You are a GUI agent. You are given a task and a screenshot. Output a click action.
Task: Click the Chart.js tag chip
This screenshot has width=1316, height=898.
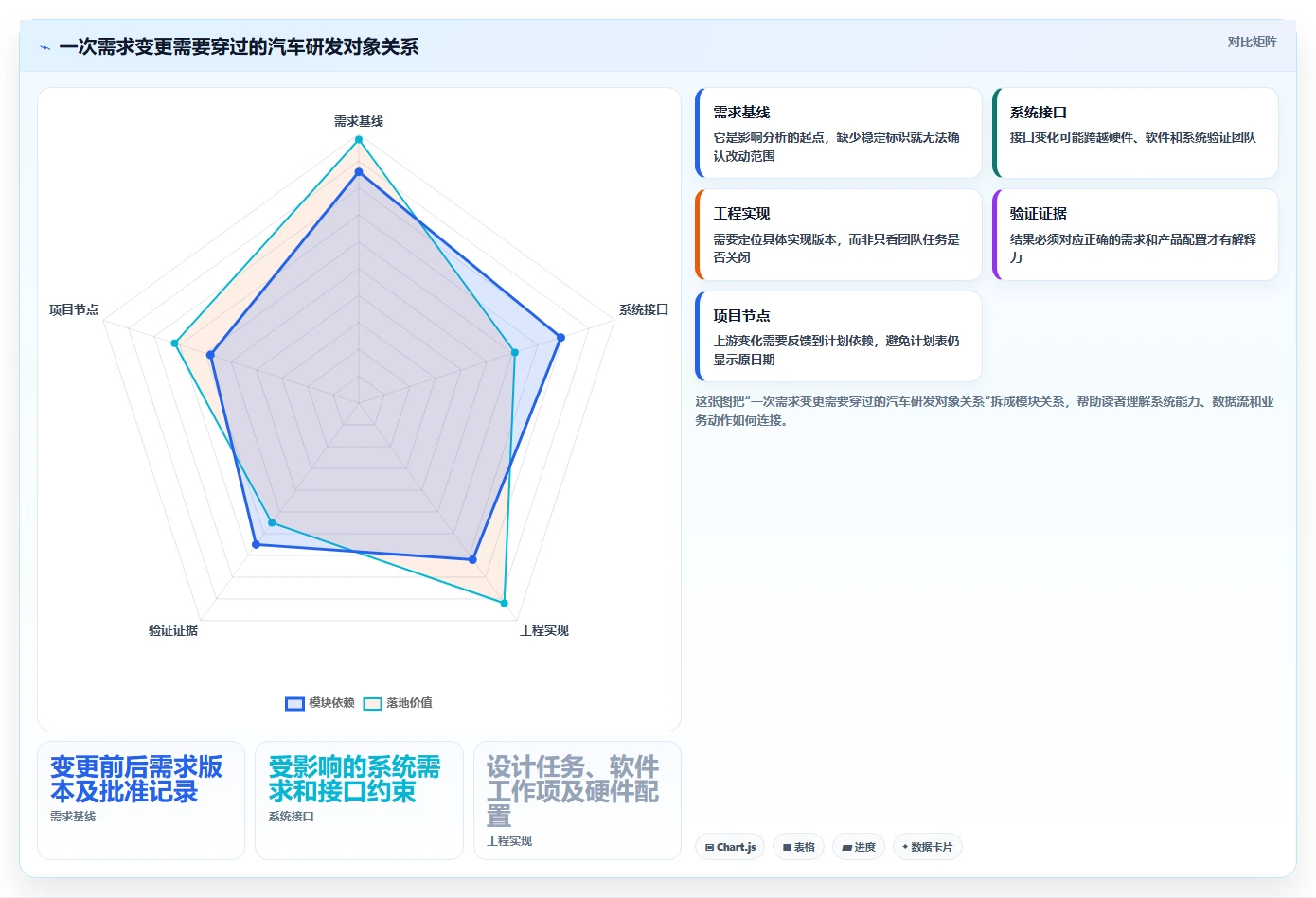pos(730,847)
